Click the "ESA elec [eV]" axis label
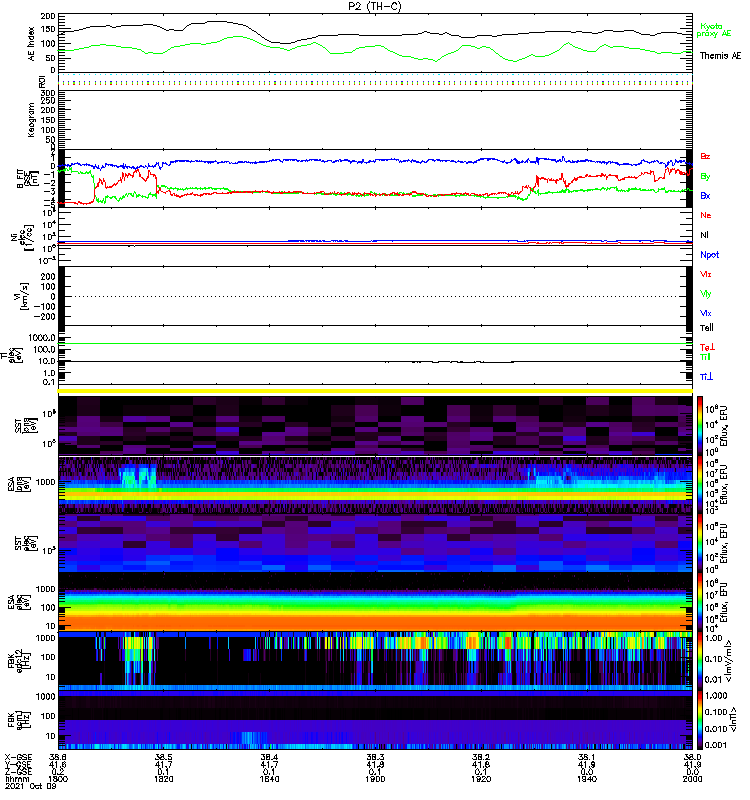Image resolution: width=750 pixels, height=800 pixels. click(x=18, y=603)
